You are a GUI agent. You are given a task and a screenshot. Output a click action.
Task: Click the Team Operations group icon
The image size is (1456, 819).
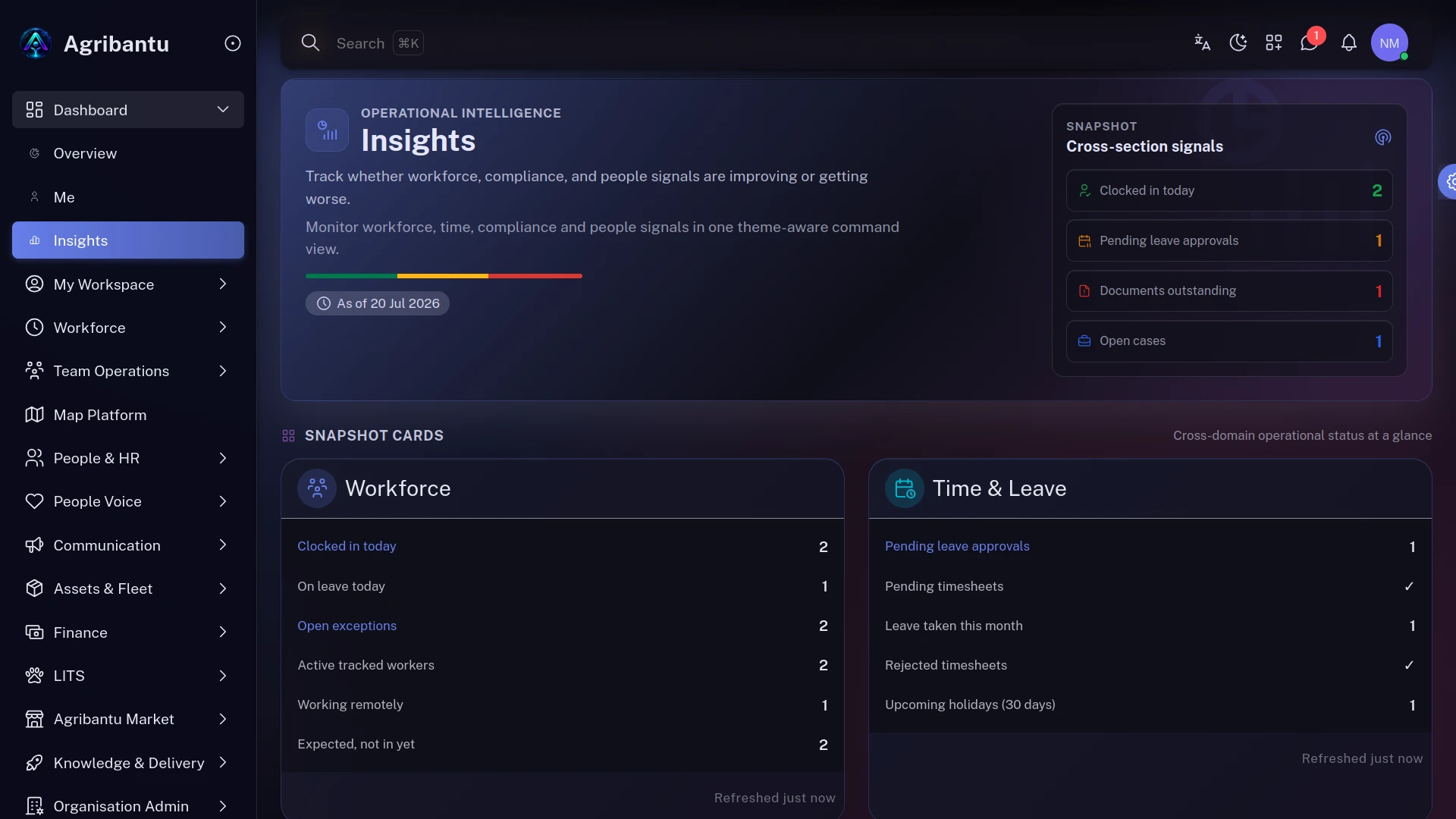click(x=34, y=371)
